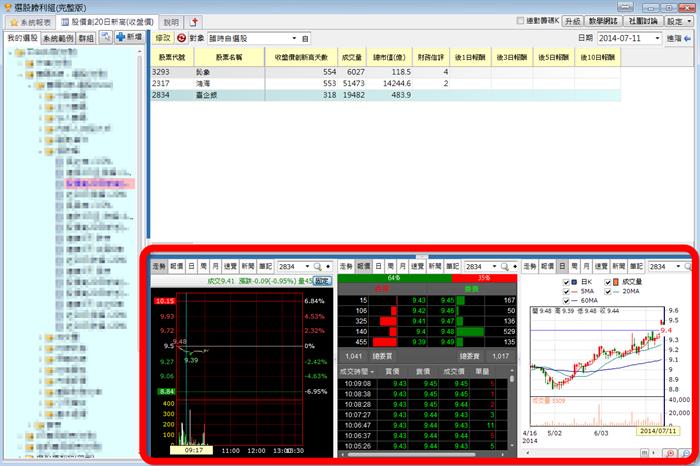700x466 pixels.
Task: Click magnifier icon in middle quote panel
Action: 503,267
